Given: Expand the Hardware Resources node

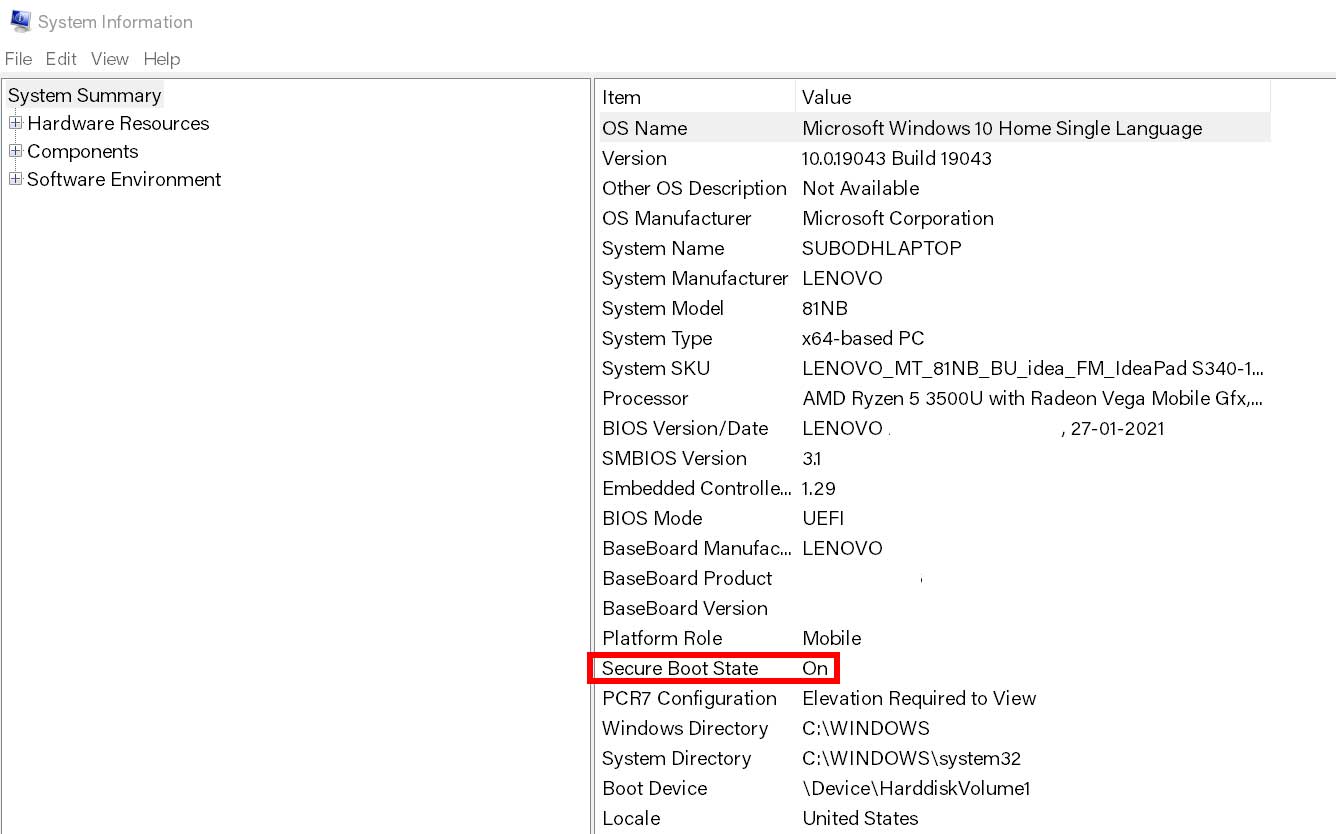Looking at the screenshot, I should click(15, 123).
